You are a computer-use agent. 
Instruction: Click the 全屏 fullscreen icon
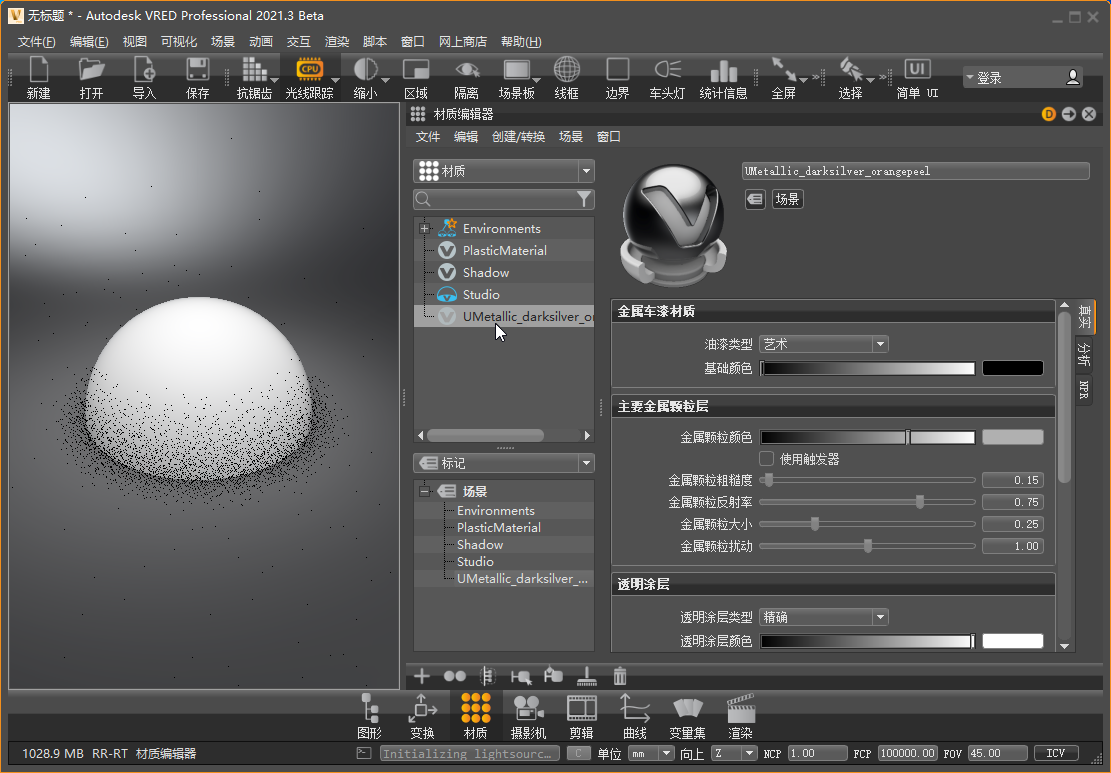click(784, 69)
